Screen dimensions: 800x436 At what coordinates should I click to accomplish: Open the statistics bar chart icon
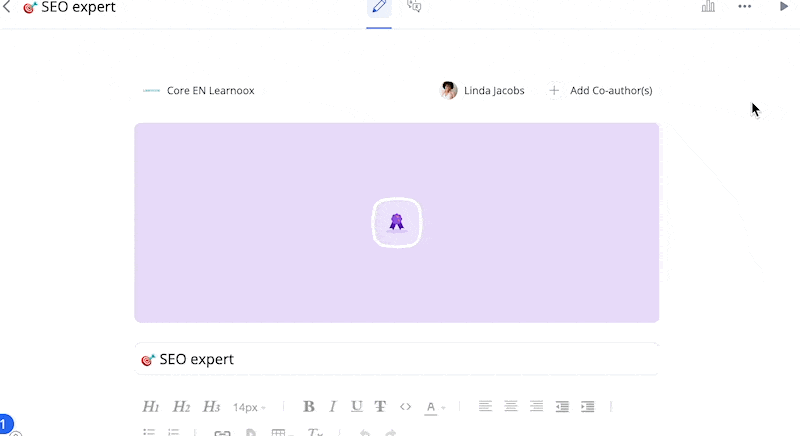click(x=708, y=6)
